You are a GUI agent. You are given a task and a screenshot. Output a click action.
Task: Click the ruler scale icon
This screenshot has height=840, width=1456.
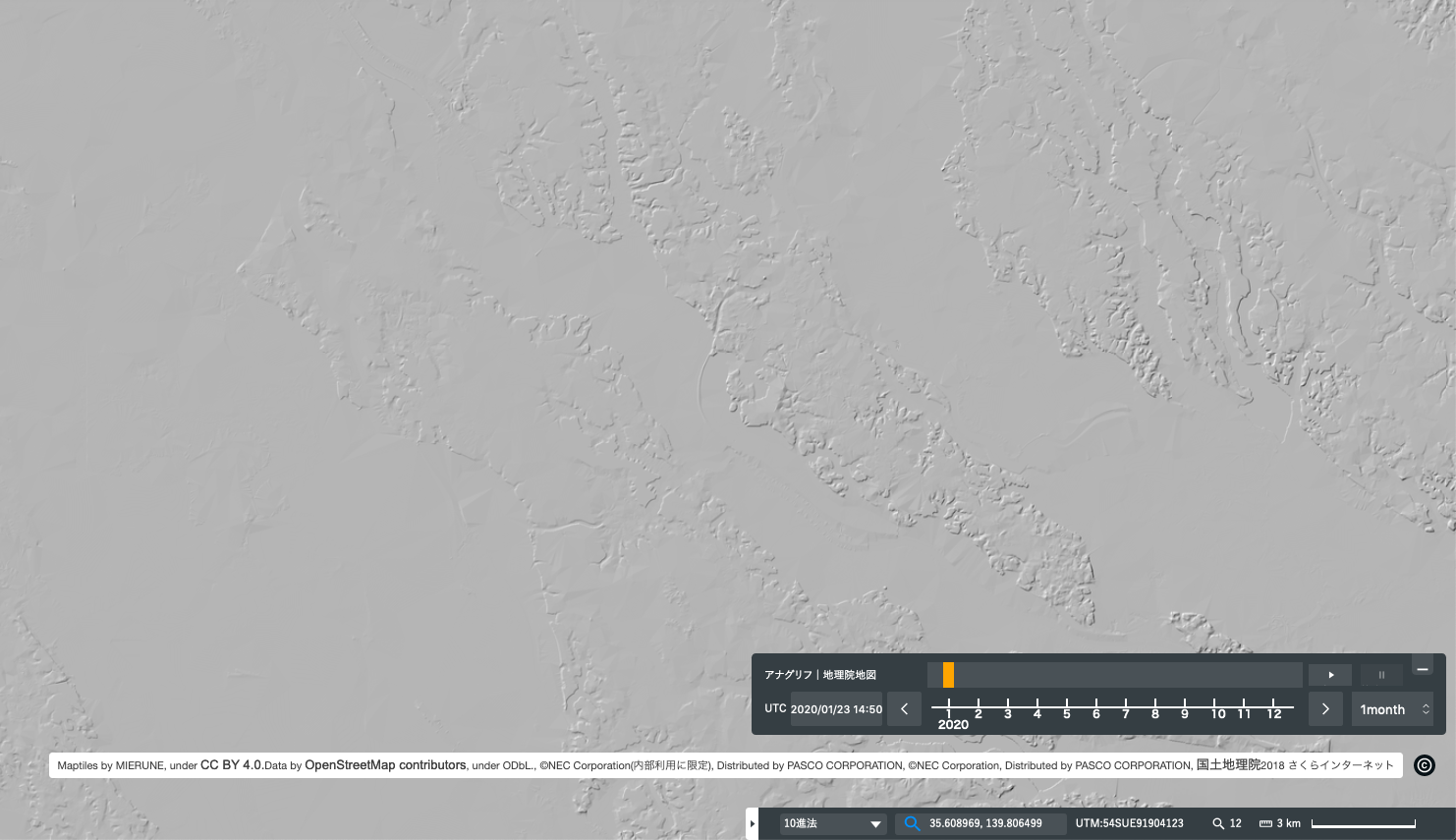(x=1265, y=823)
